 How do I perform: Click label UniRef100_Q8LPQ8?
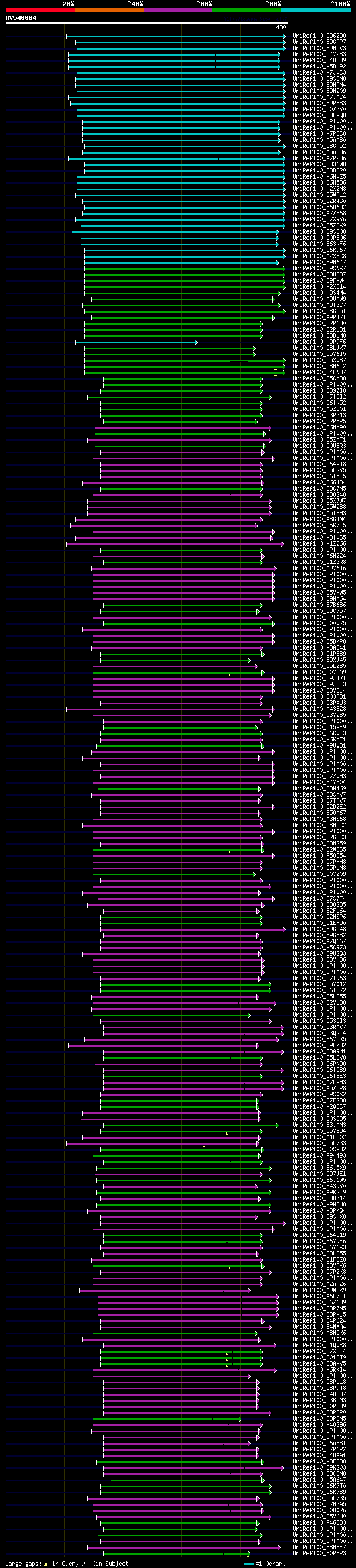point(319,116)
